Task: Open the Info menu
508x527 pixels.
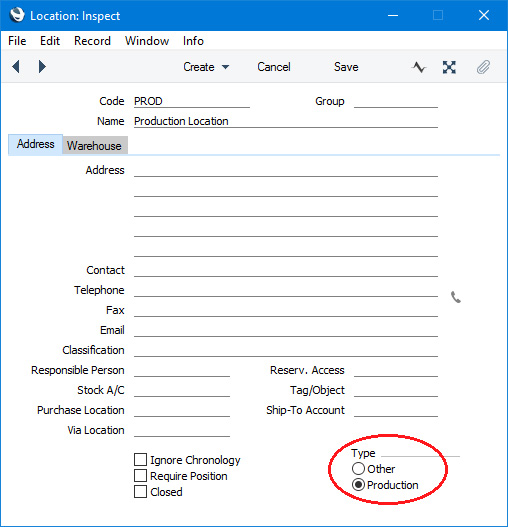Action: [193, 41]
